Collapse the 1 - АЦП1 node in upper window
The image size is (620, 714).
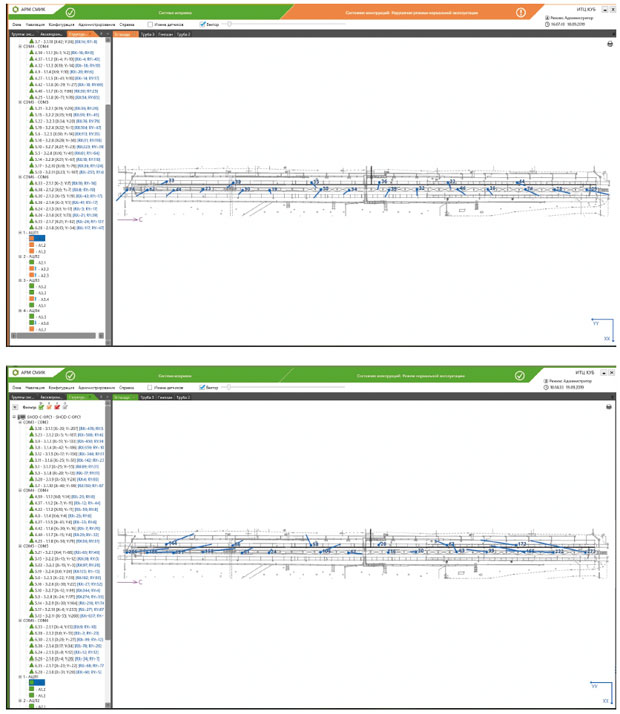20,232
